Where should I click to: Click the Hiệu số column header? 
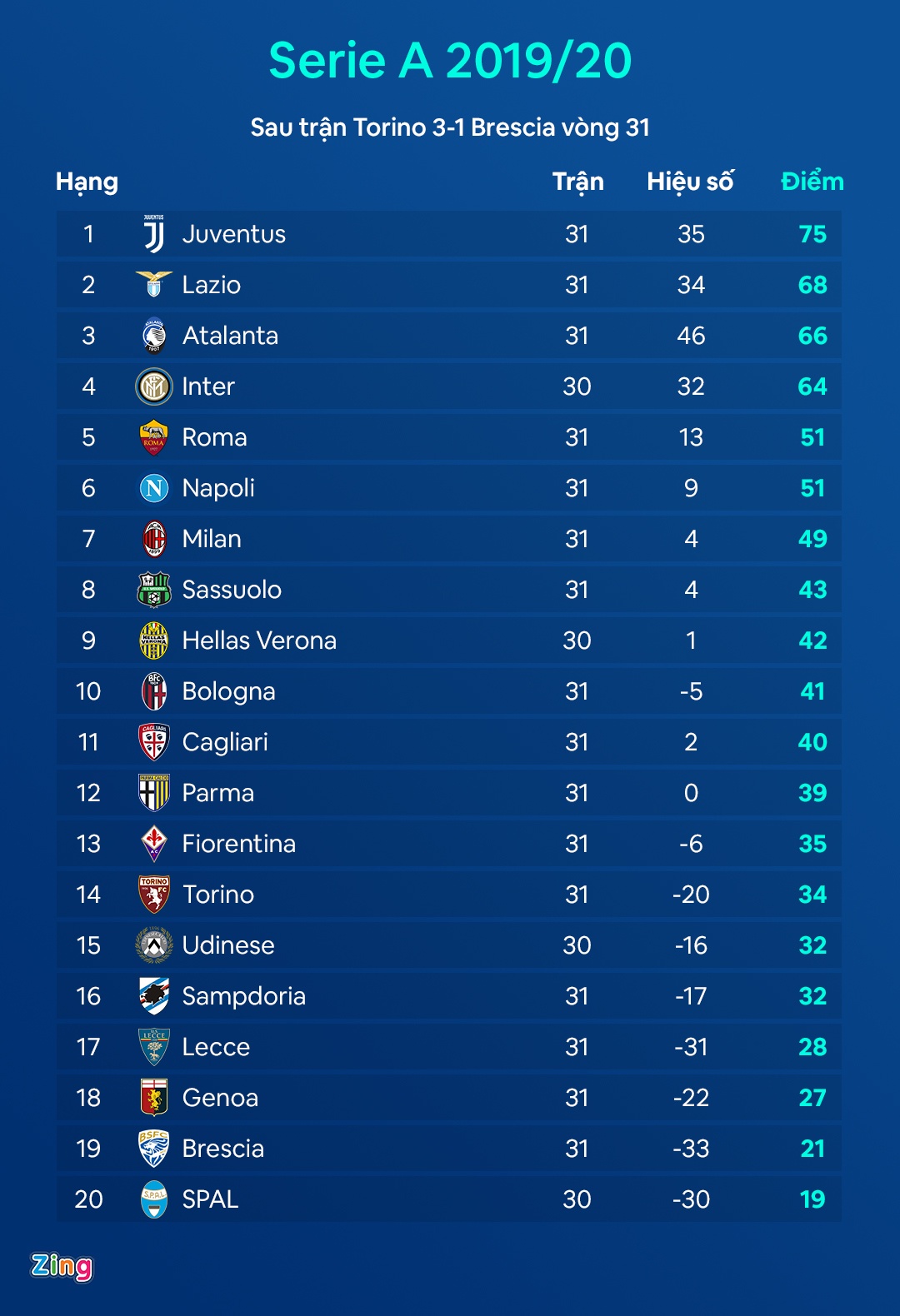690,182
